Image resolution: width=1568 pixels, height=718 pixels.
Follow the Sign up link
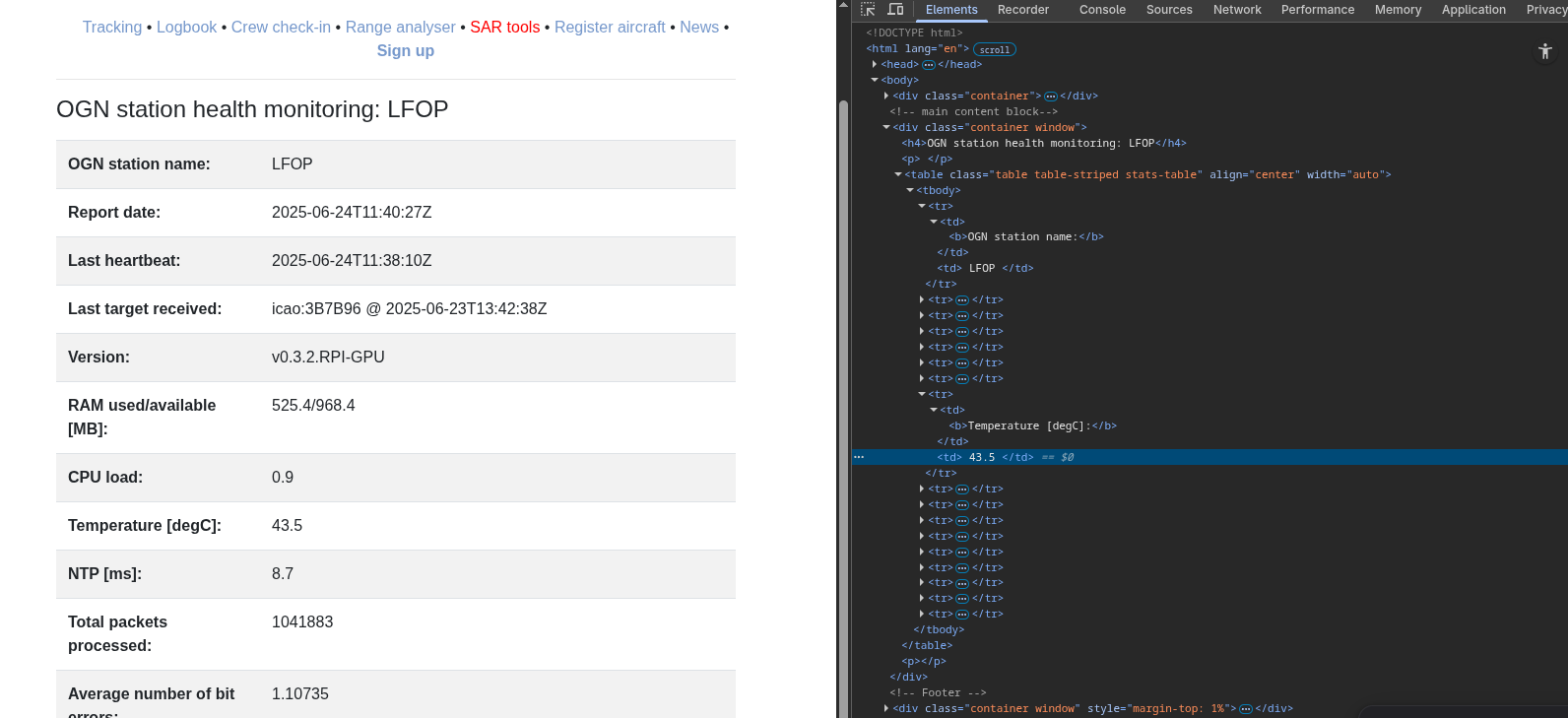405,51
